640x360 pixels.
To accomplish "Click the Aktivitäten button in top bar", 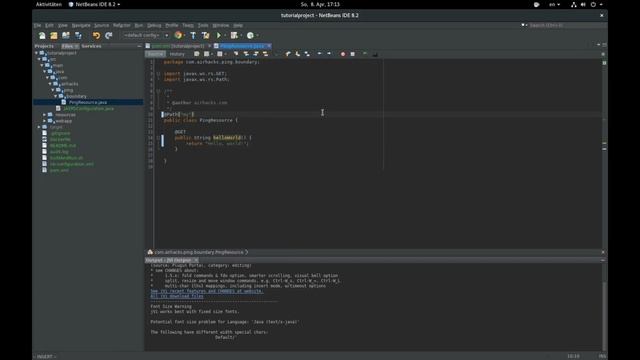I will [49, 4].
